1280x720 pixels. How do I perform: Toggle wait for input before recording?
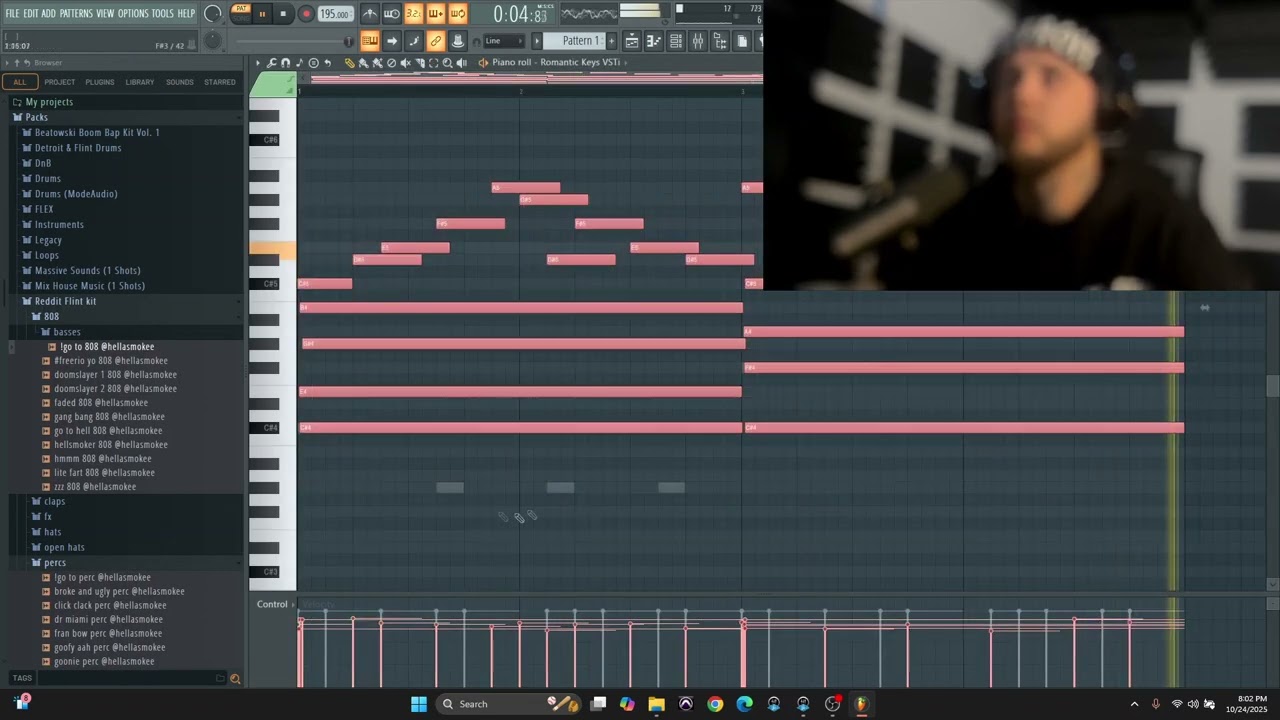[x=392, y=14]
